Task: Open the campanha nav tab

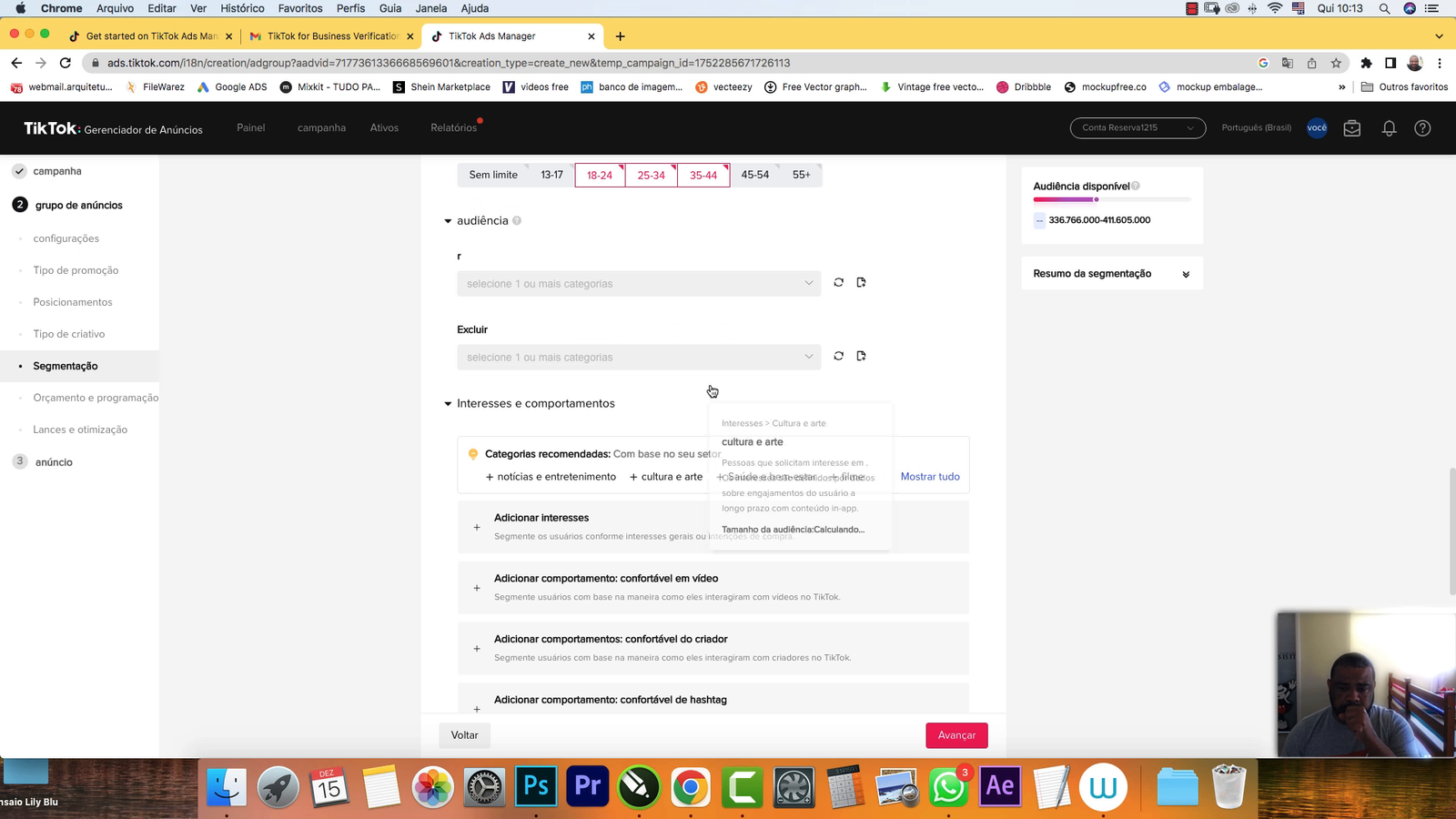Action: [321, 127]
